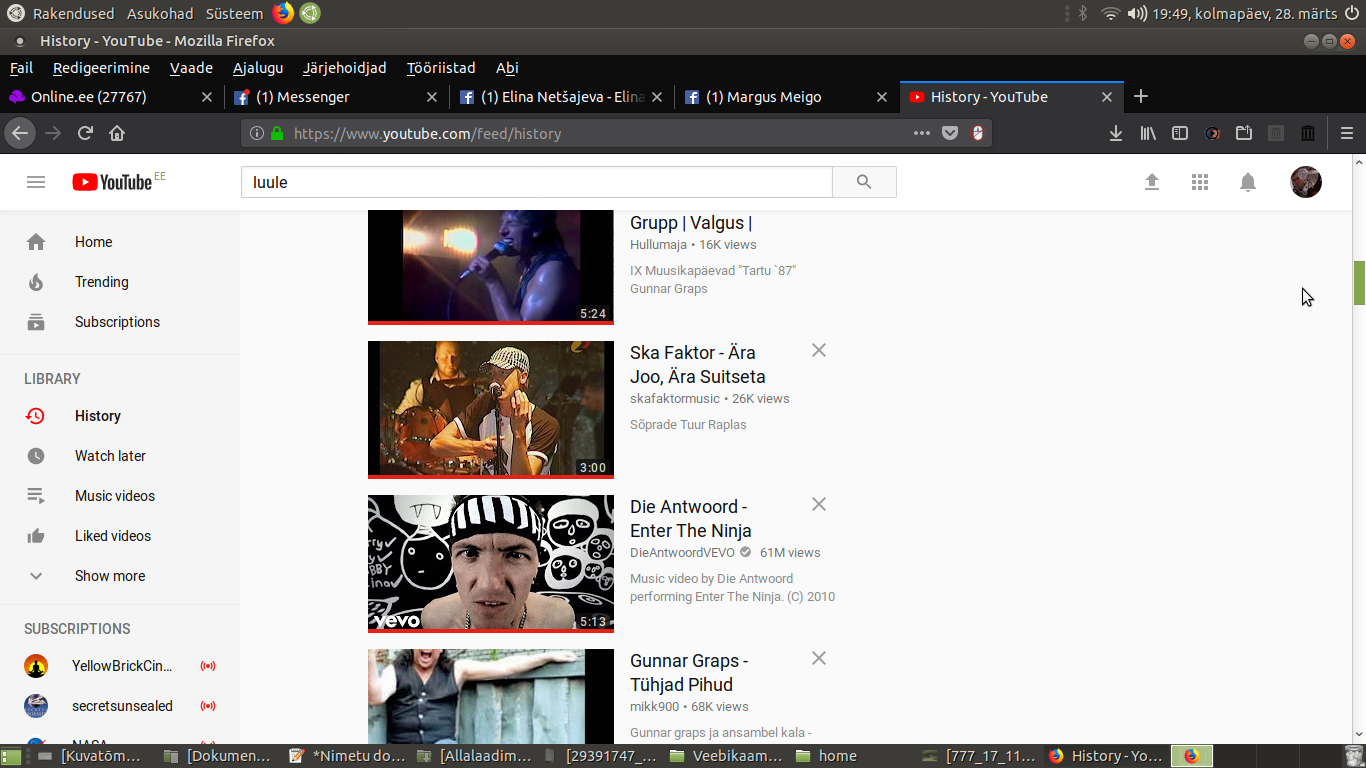The image size is (1366, 768).
Task: Open the Abi menu
Action: tap(507, 68)
